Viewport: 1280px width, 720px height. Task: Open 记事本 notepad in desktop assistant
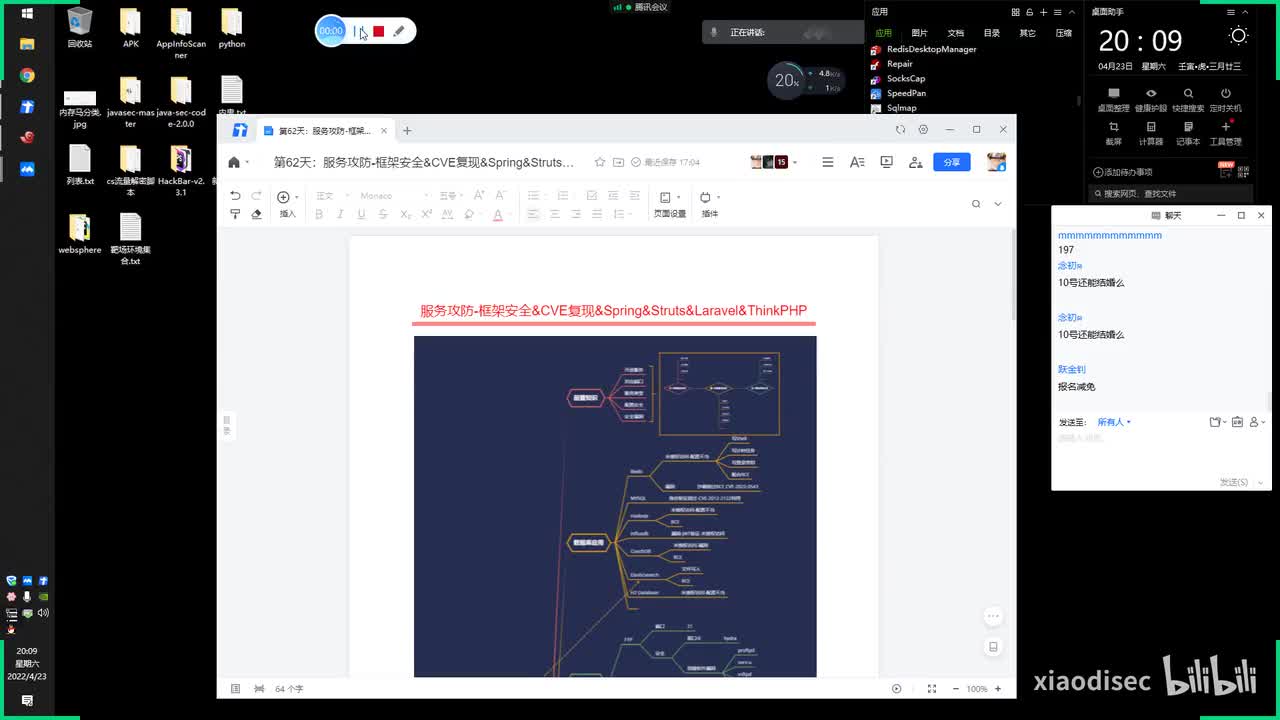tap(1188, 132)
